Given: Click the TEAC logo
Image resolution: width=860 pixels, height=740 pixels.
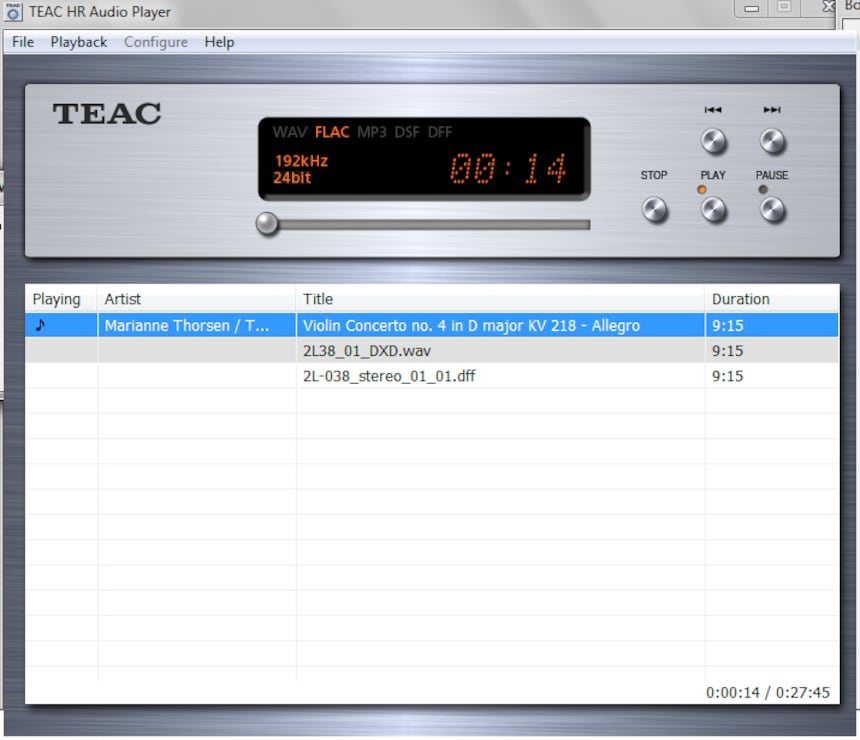Looking at the screenshot, I should [107, 114].
